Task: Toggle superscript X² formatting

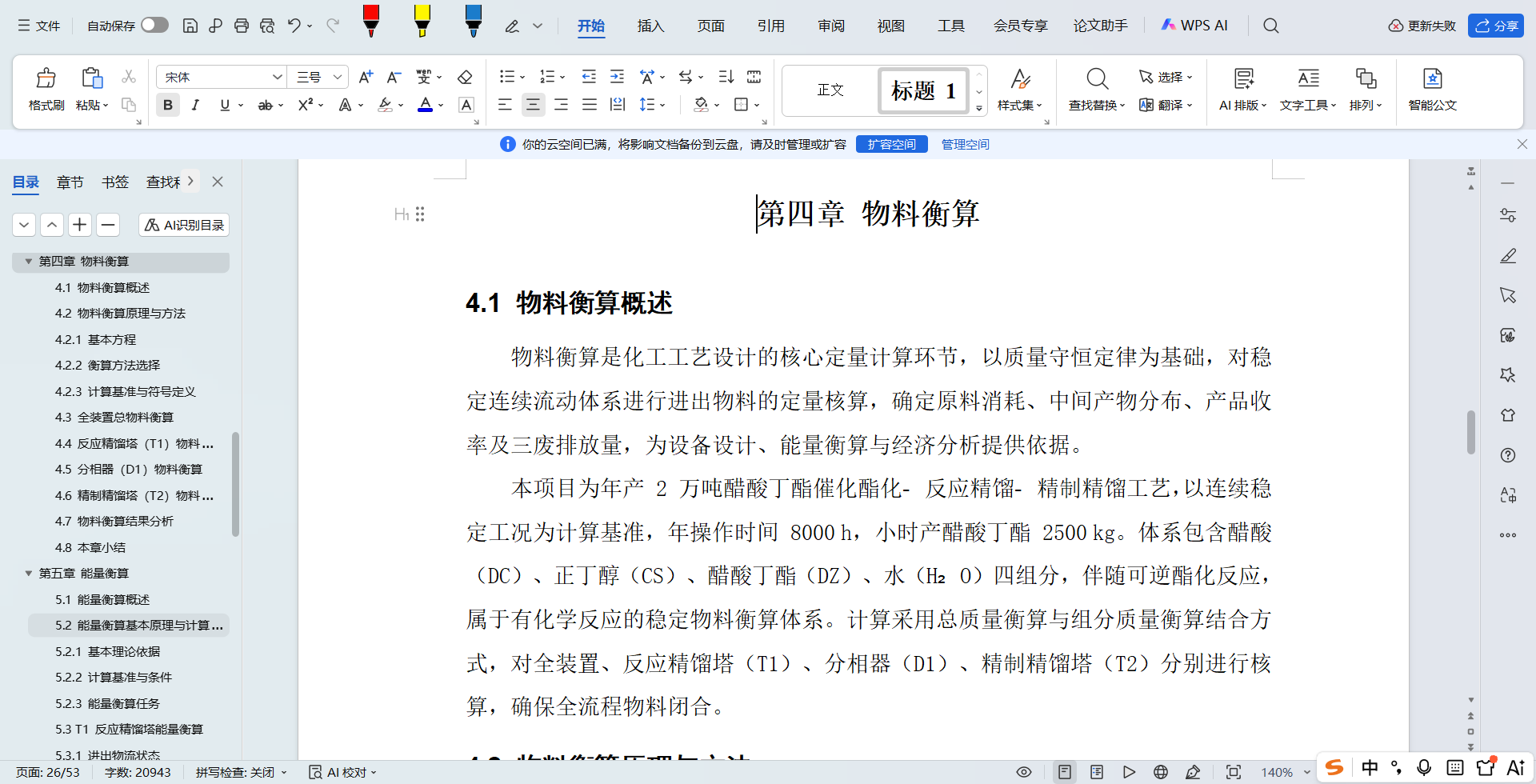Action: pyautogui.click(x=305, y=105)
